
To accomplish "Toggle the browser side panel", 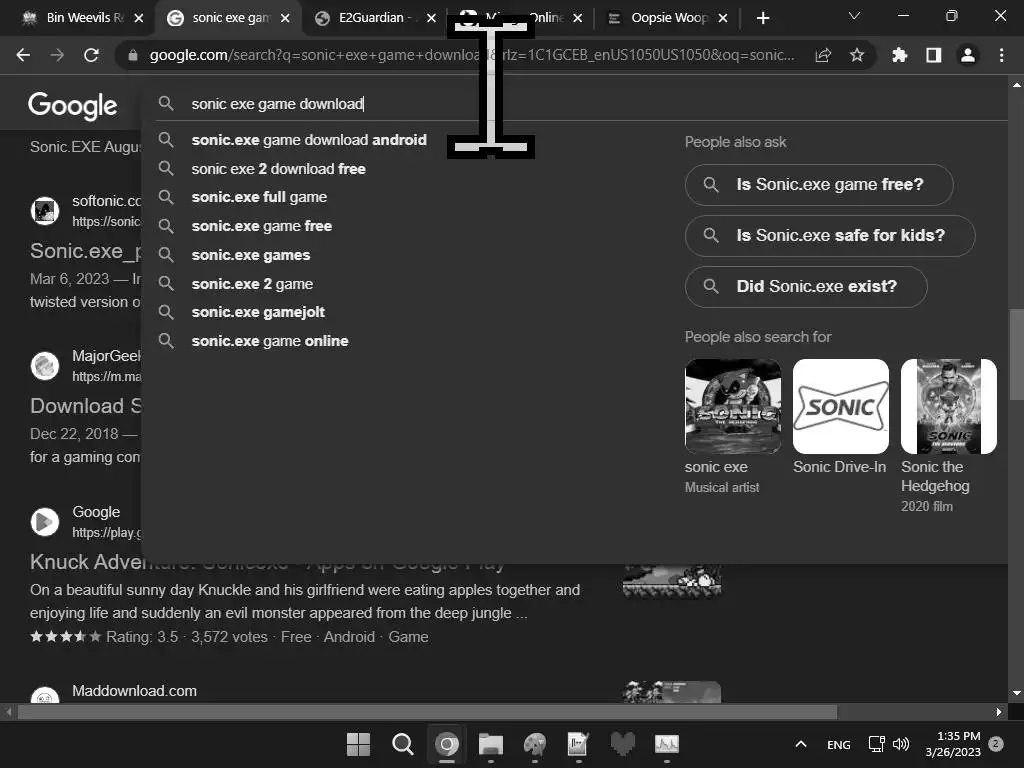I will [934, 56].
